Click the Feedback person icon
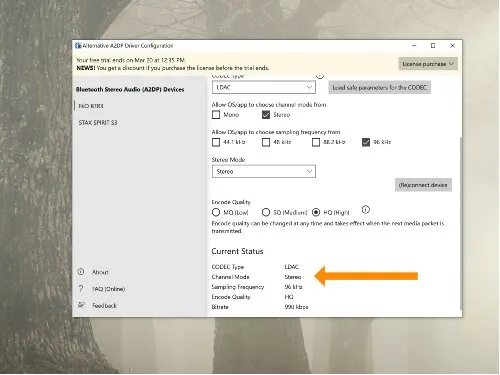This screenshot has width=500, height=375. coord(81,305)
